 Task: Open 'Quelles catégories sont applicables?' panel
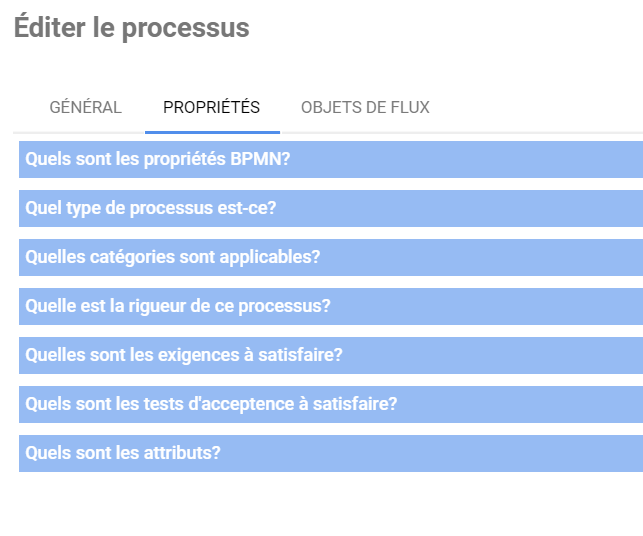330,257
